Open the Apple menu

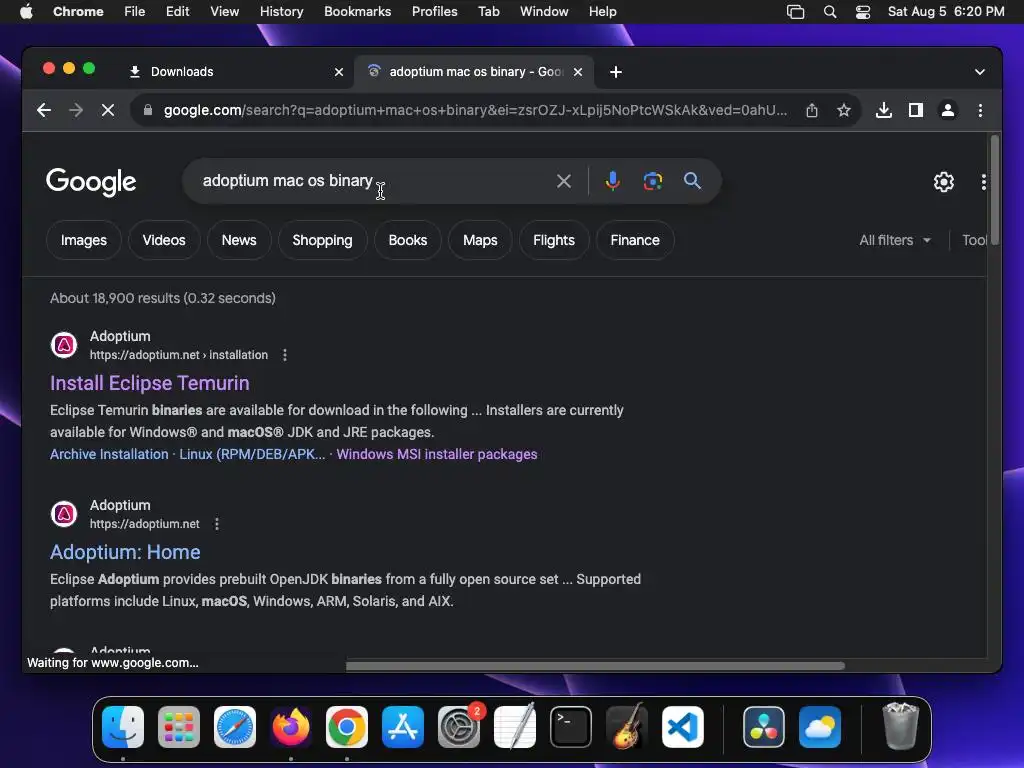26,12
